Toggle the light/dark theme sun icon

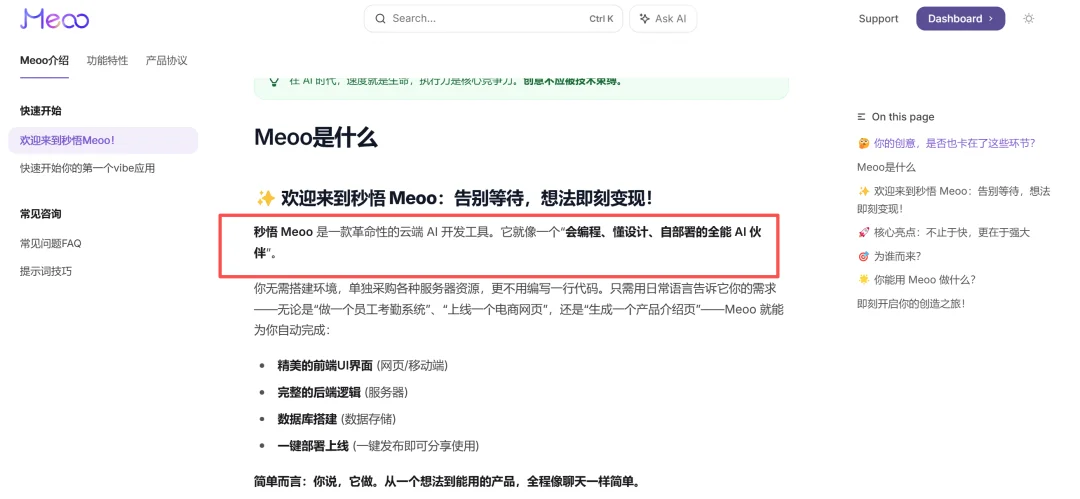[1029, 19]
